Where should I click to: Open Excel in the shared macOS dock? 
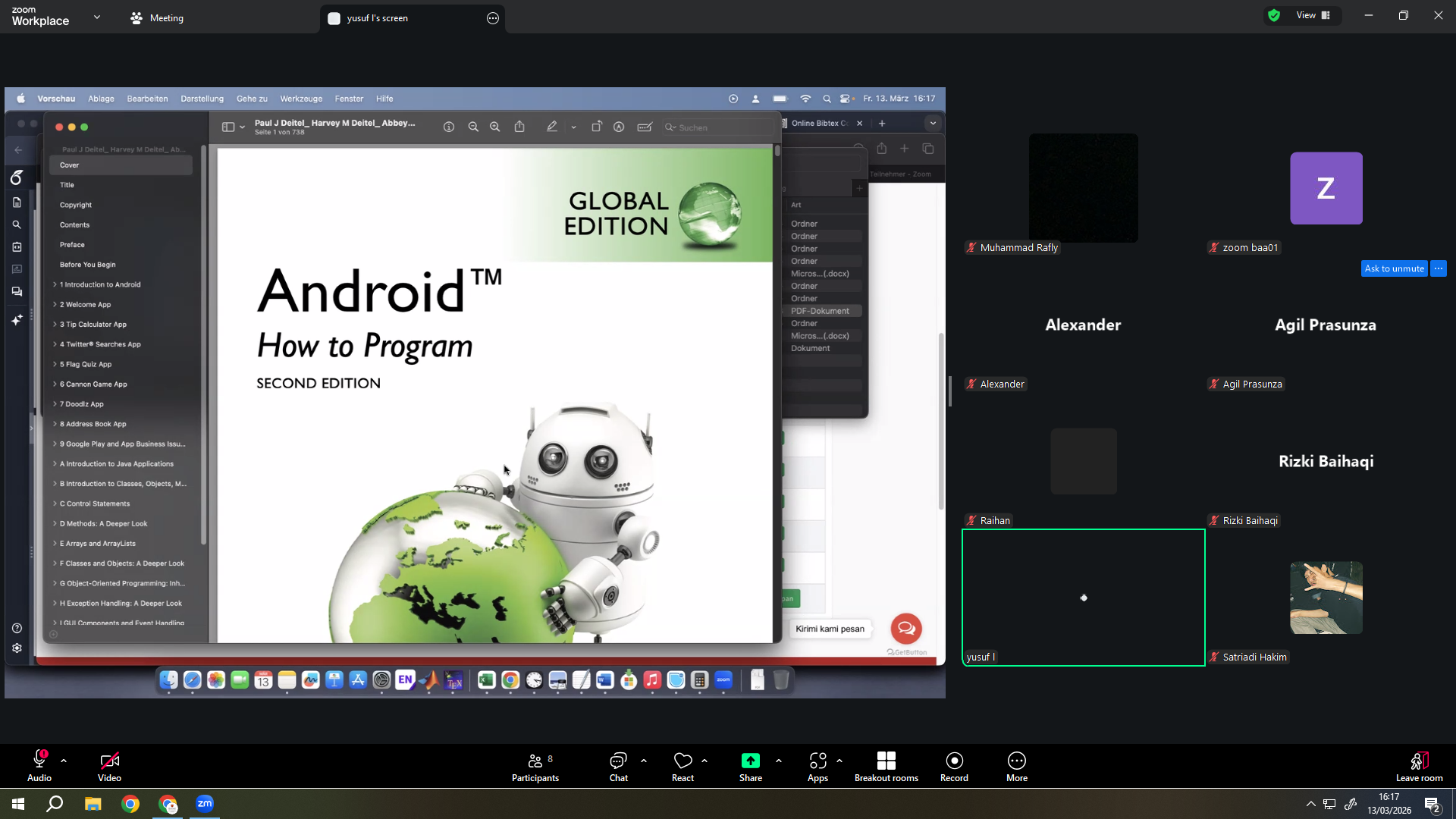click(486, 680)
